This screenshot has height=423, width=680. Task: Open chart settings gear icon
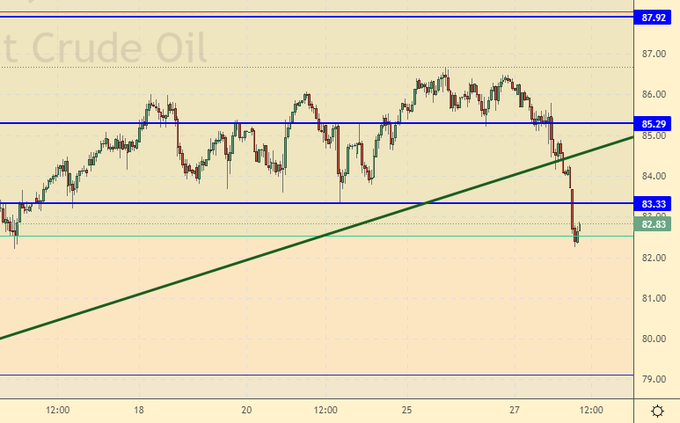(655, 410)
